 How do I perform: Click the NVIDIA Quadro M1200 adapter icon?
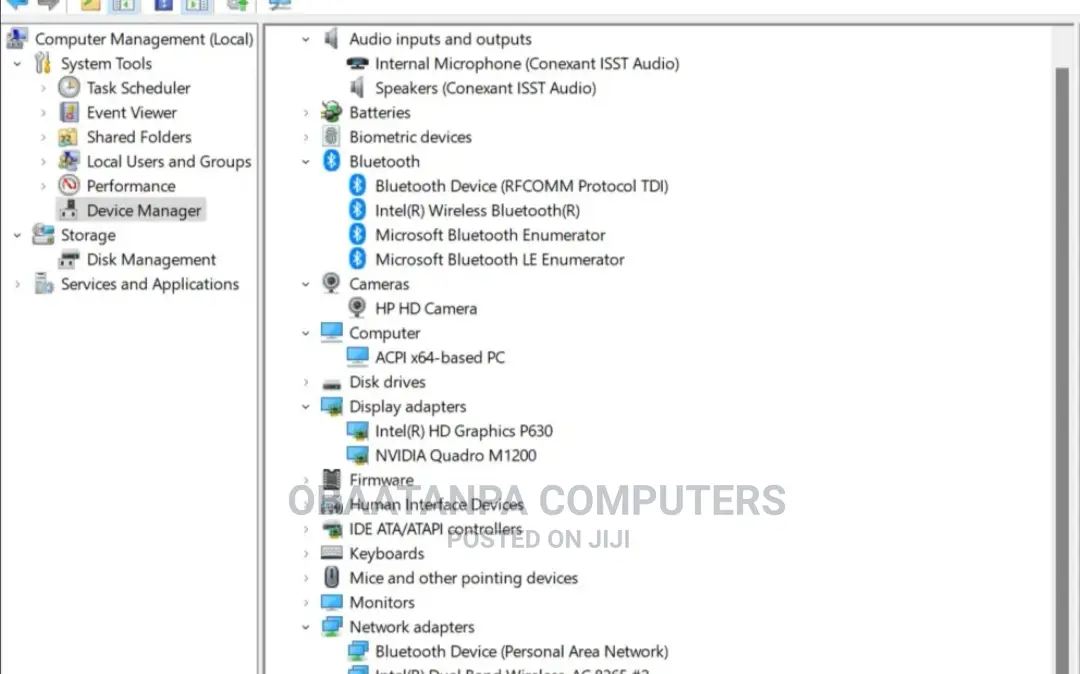357,455
